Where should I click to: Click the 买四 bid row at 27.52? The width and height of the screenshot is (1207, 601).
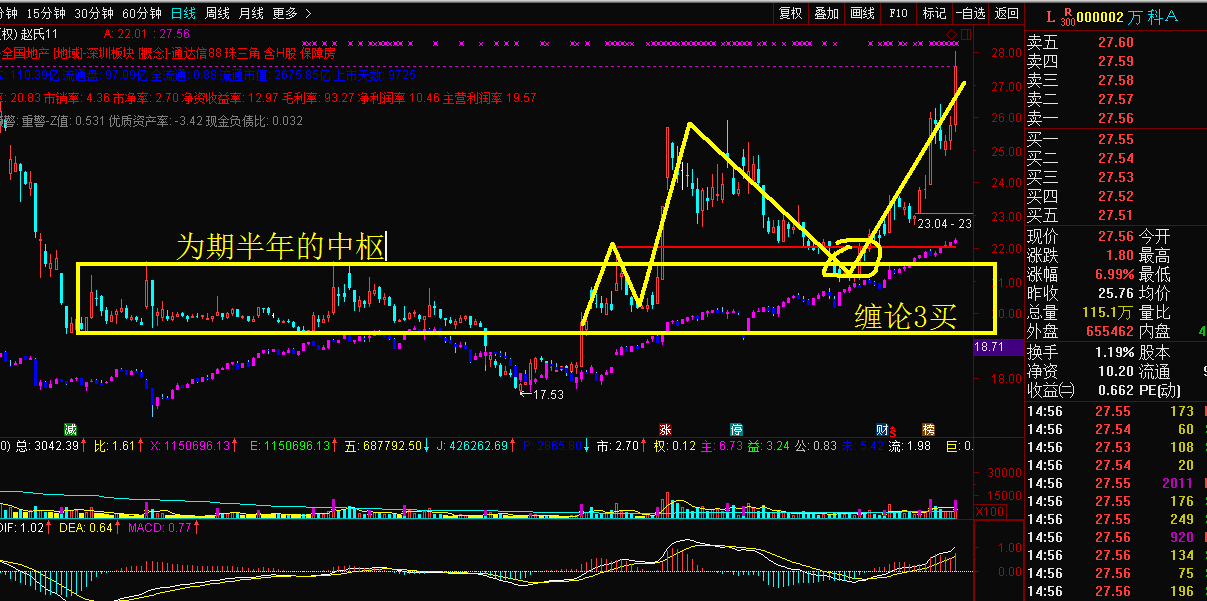coord(1117,196)
